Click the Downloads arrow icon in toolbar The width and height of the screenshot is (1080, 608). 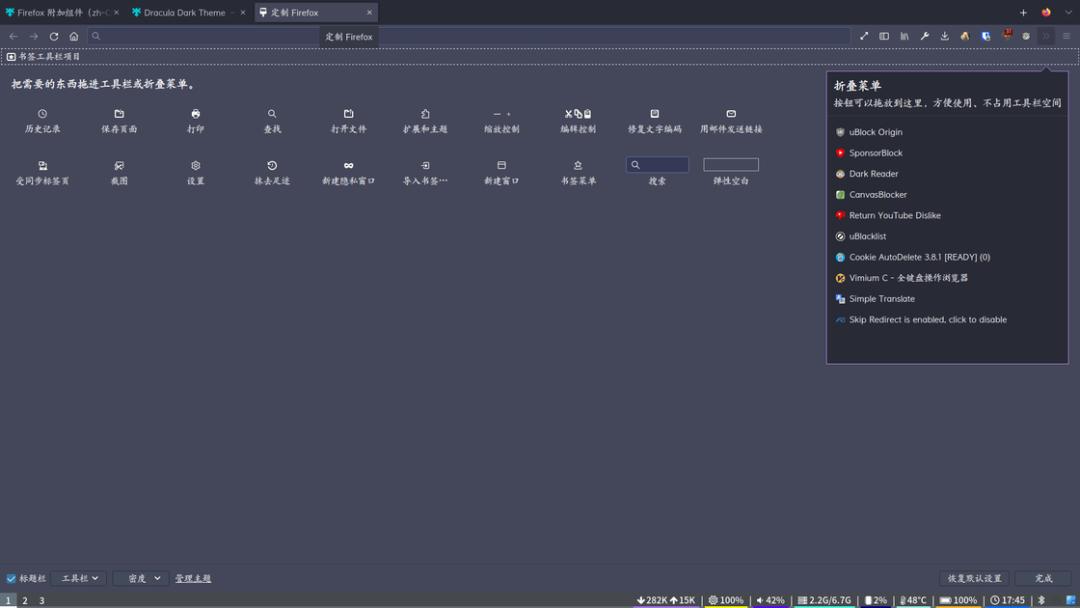945,36
